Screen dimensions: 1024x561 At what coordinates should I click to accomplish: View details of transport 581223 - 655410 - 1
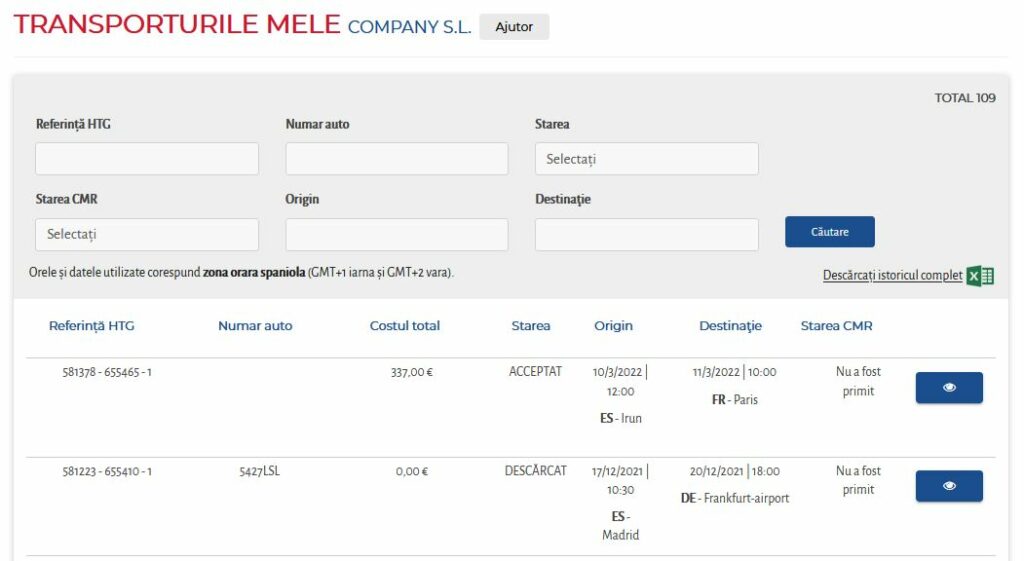point(949,486)
